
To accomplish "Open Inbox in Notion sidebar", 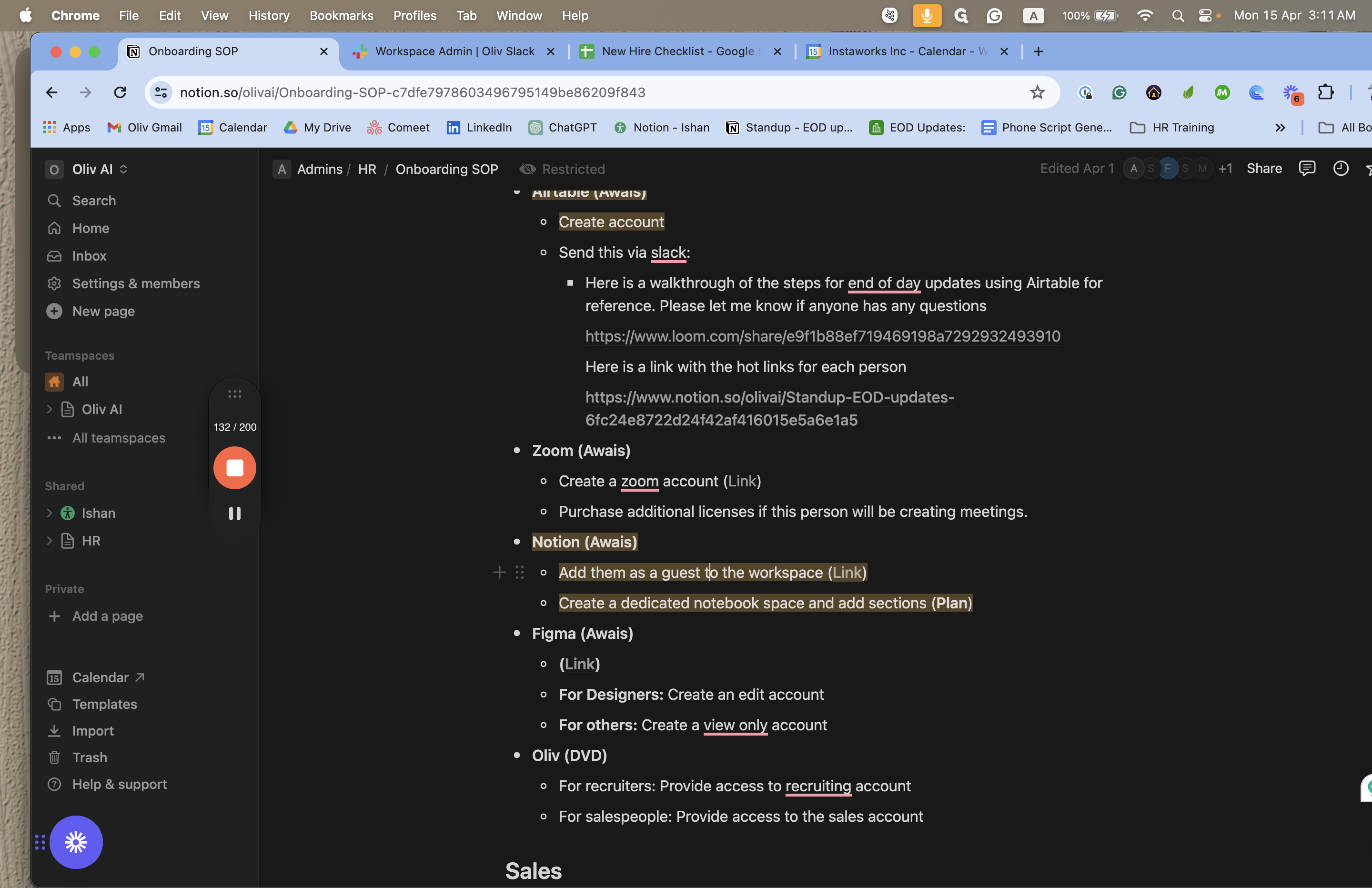I will (x=89, y=256).
